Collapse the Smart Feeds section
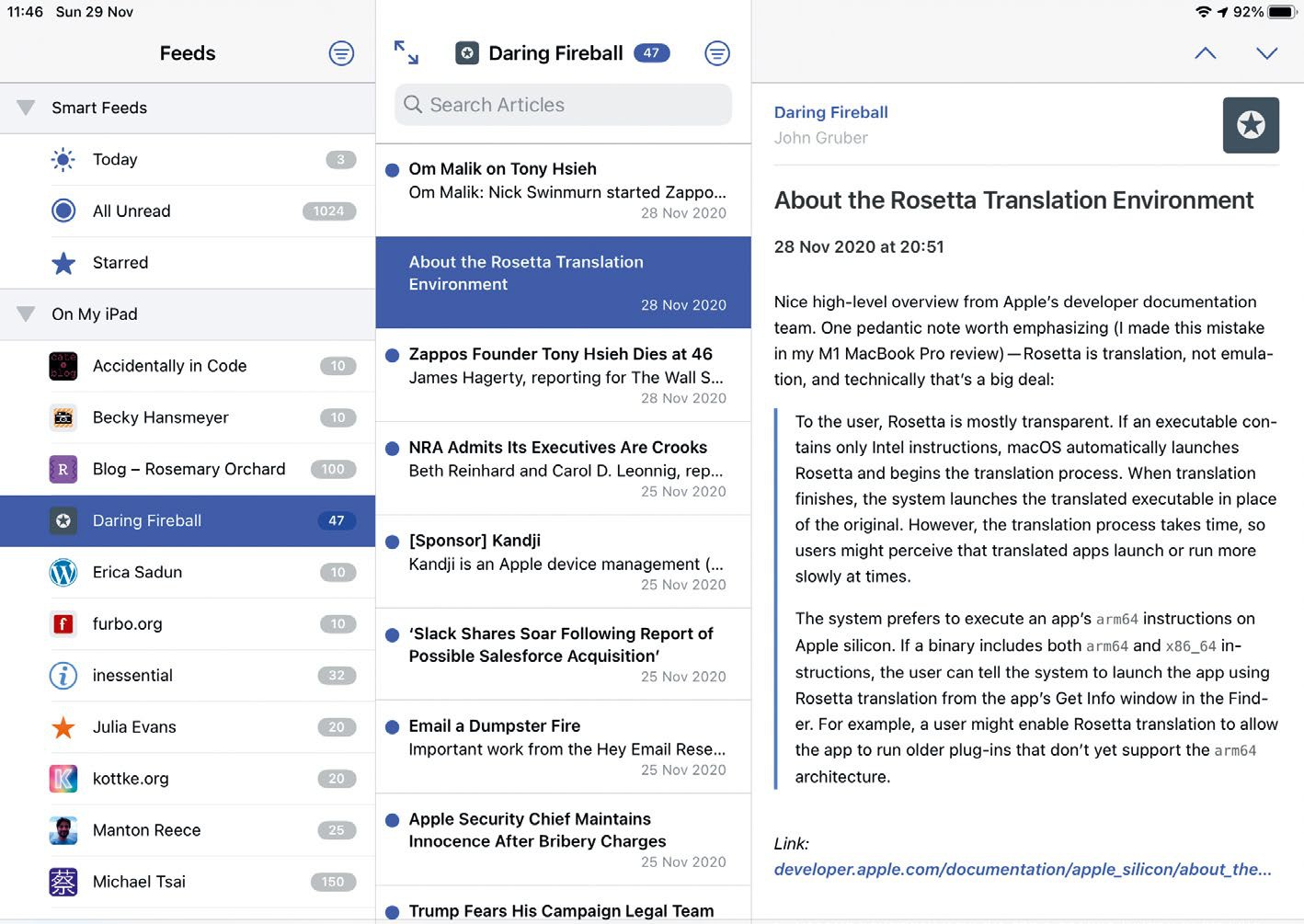1304x924 pixels. 26,108
